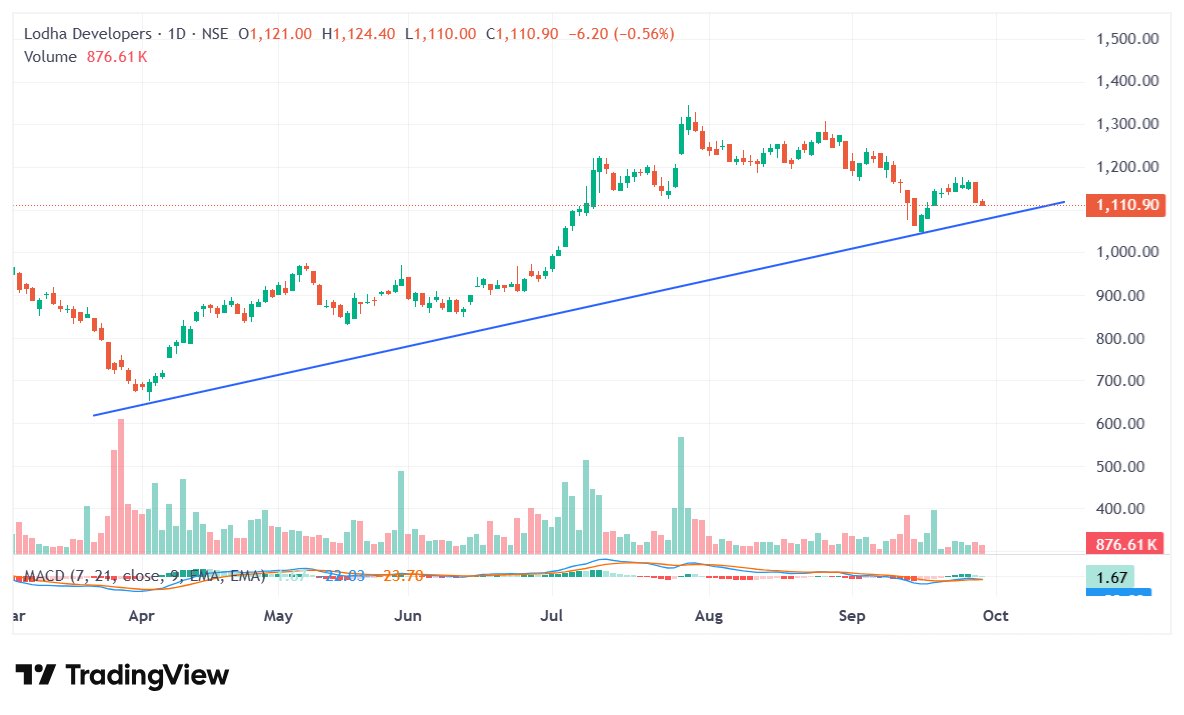1184x715 pixels.
Task: Click the red 876.61 K volume axis tag
Action: pyautogui.click(x=1125, y=544)
